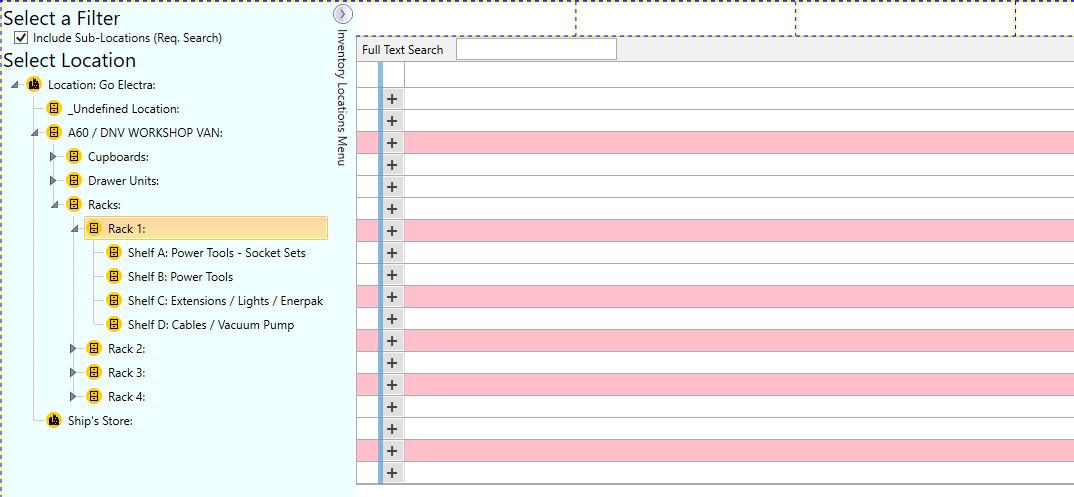Select the highlighted Rack 1 label
1074x497 pixels.
pyautogui.click(x=127, y=229)
